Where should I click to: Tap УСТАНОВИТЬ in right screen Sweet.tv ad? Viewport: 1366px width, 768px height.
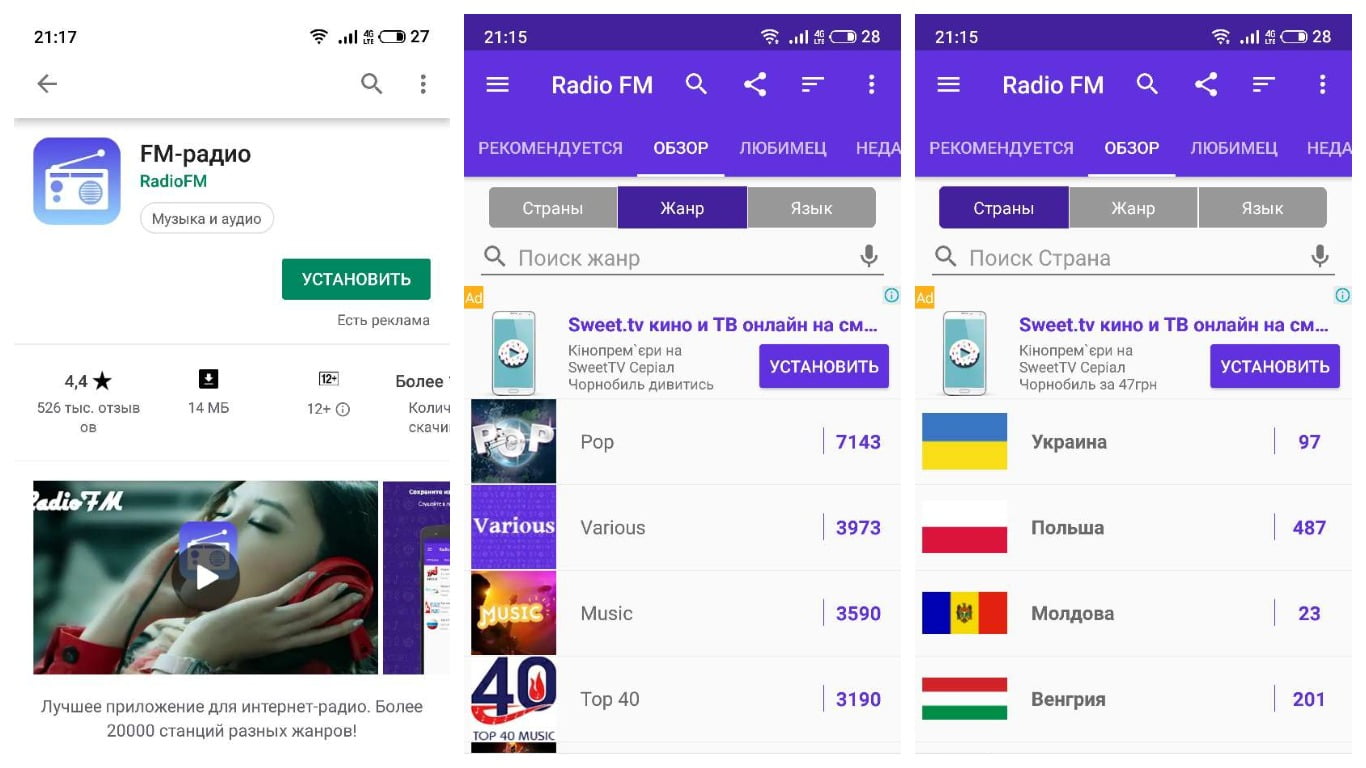coord(1275,366)
